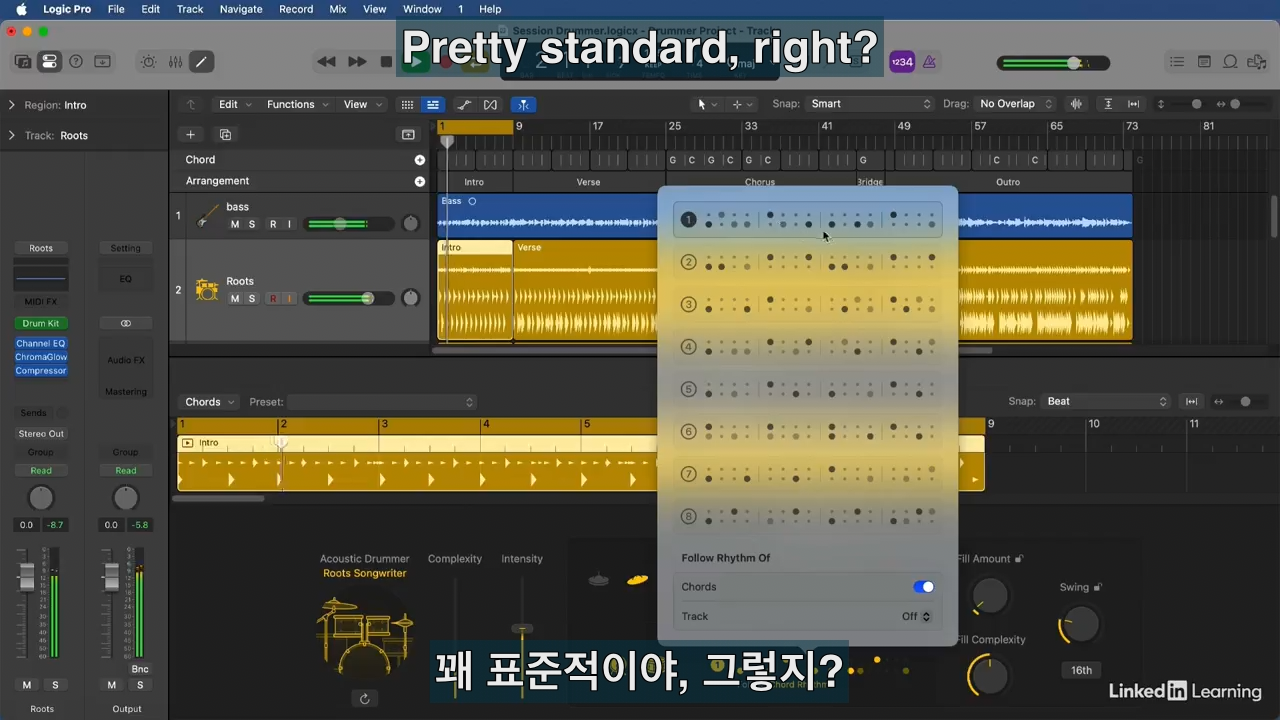Open the tracks area View menu
The height and width of the screenshot is (720, 1280).
[x=362, y=104]
